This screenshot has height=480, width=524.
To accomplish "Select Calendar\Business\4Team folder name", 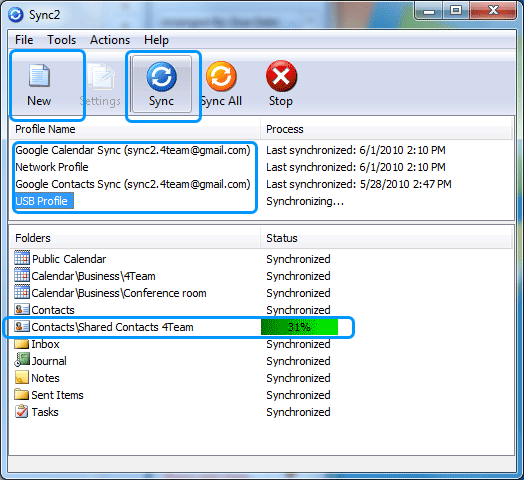I will click(94, 276).
